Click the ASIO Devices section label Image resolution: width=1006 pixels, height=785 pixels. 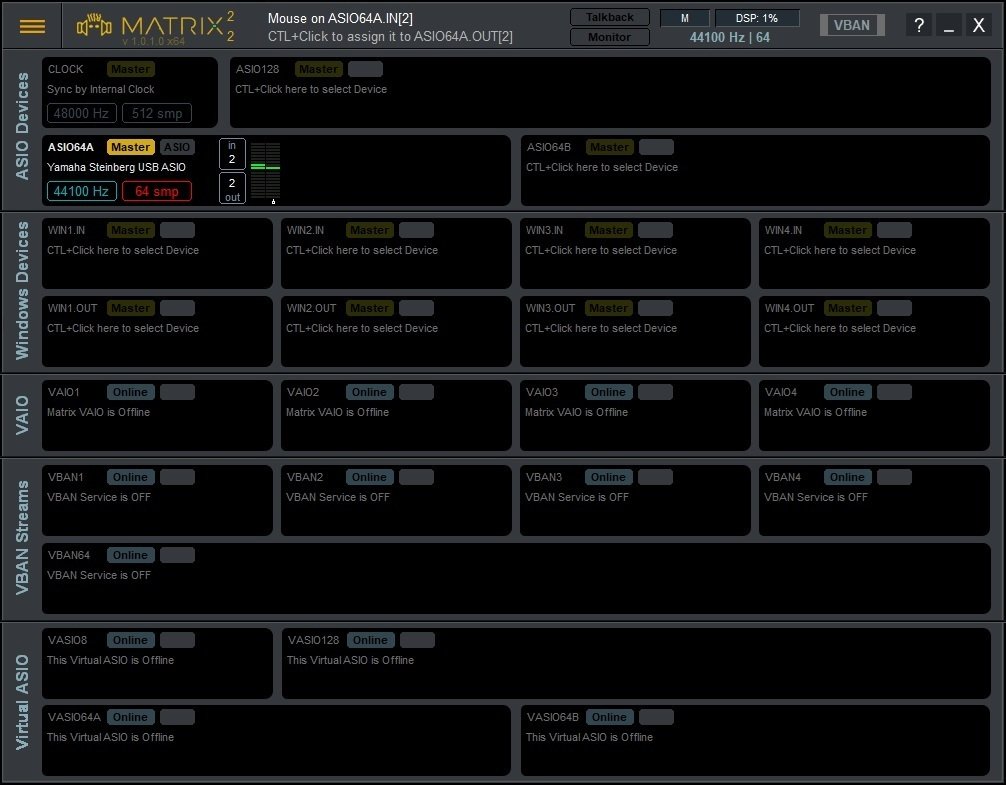pos(22,126)
